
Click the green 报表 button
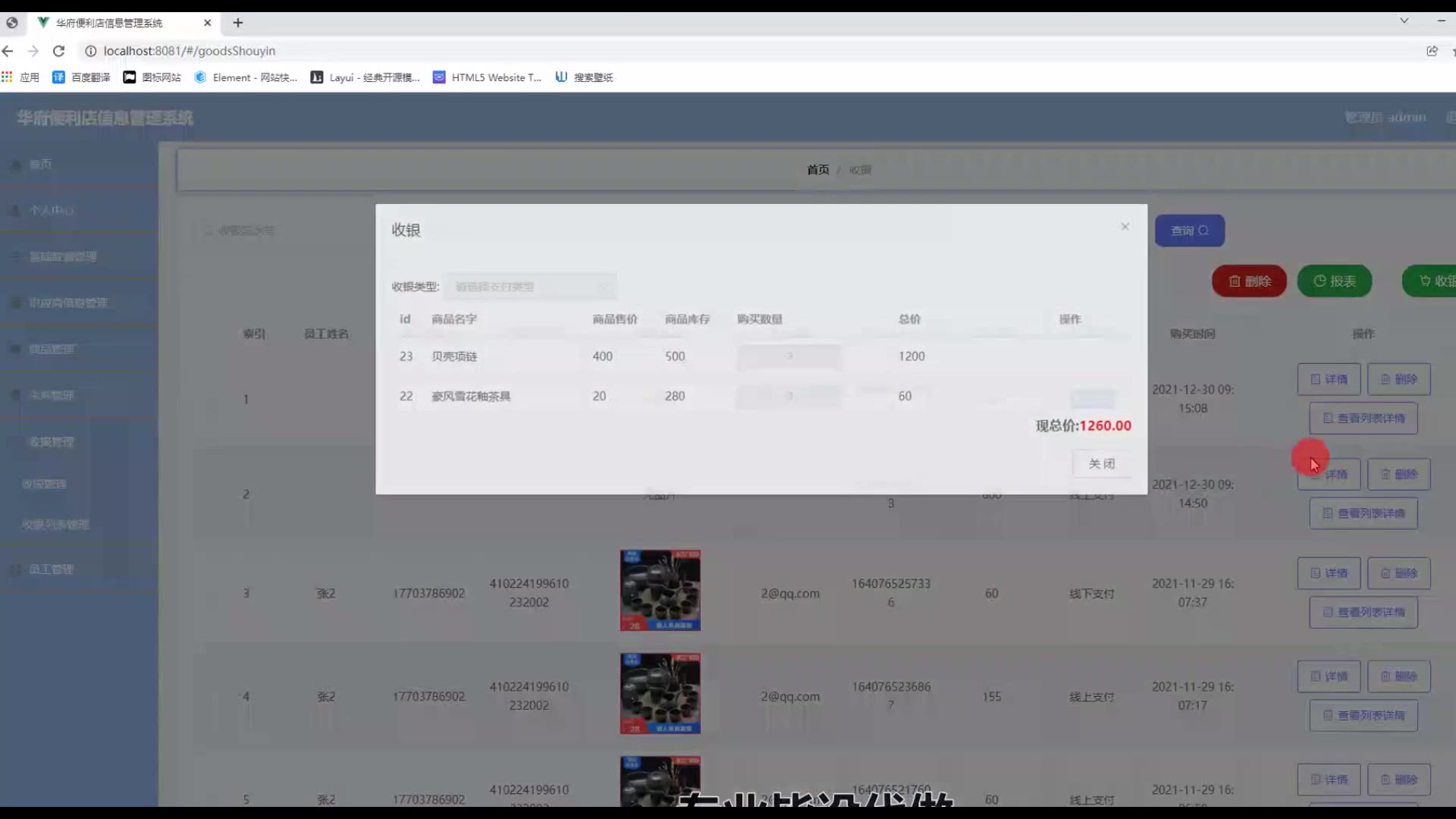1334,281
